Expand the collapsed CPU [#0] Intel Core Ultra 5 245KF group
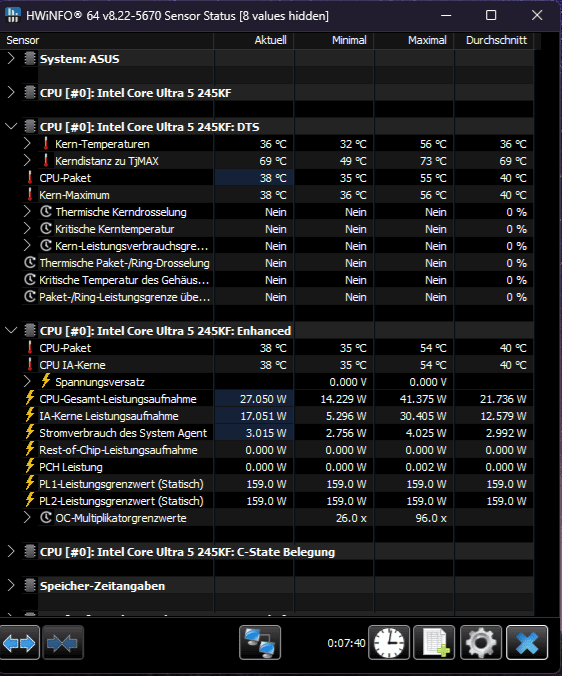The height and width of the screenshot is (676, 562). click(11, 93)
